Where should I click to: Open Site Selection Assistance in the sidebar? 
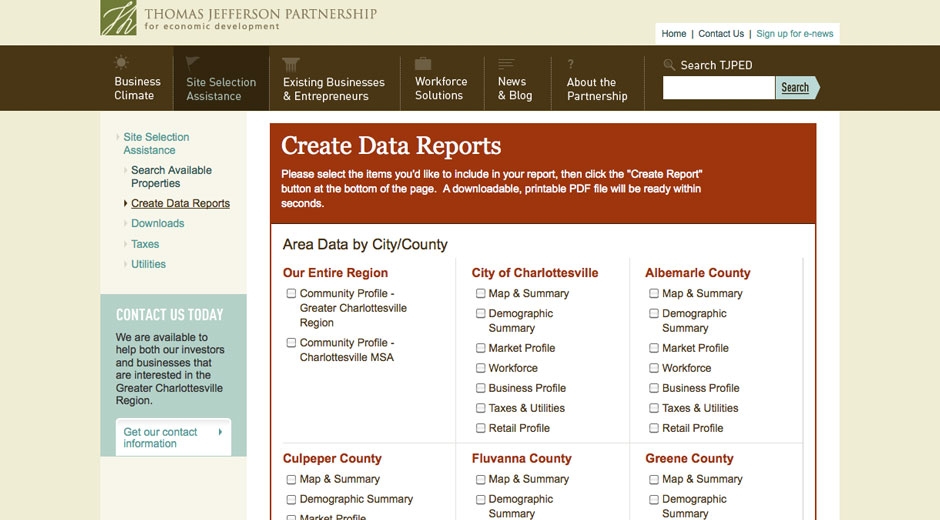coord(156,143)
